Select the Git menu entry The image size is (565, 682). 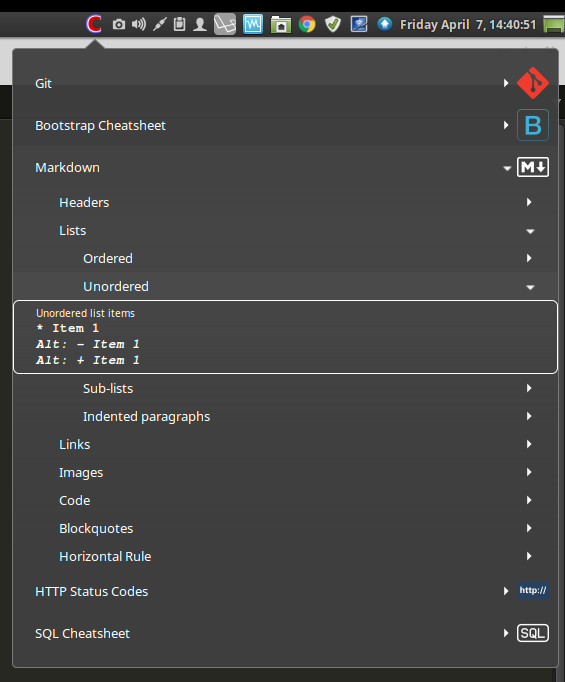click(285, 83)
